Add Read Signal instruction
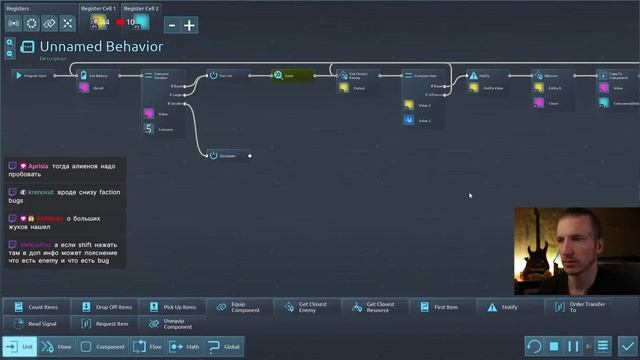The height and width of the screenshot is (360, 640). 36,324
